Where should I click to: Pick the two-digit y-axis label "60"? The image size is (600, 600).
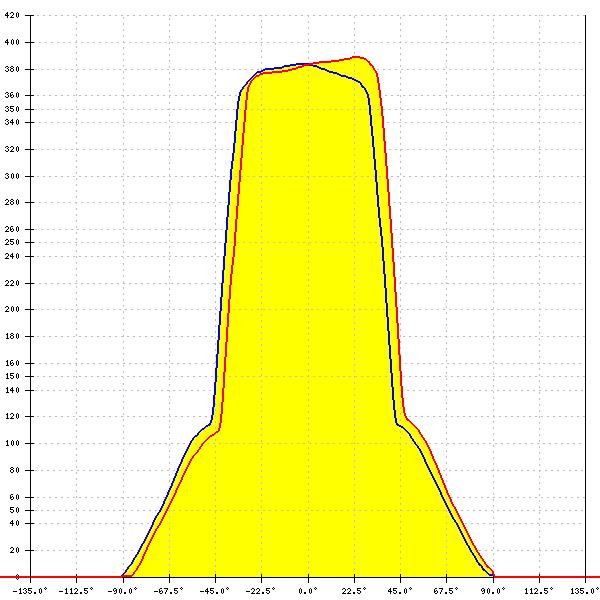pos(14,497)
